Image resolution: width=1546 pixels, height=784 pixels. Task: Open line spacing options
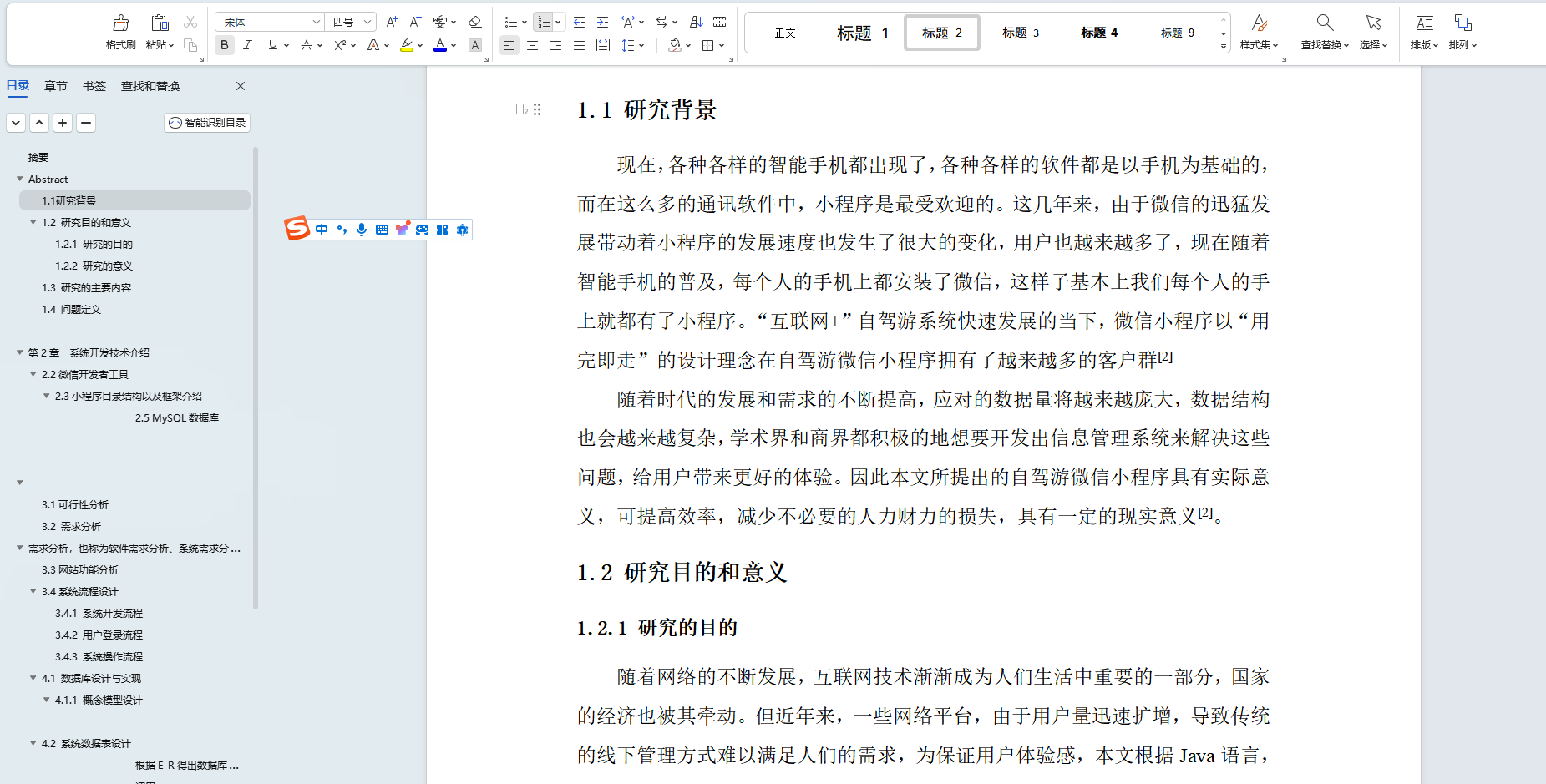tap(632, 45)
